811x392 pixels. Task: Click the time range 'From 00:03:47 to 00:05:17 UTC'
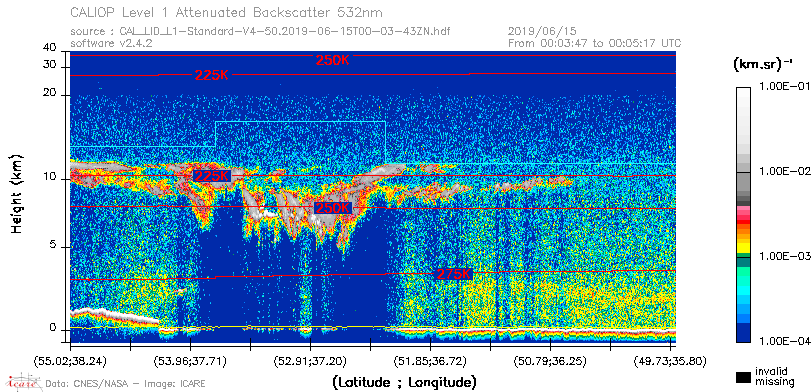(595, 43)
